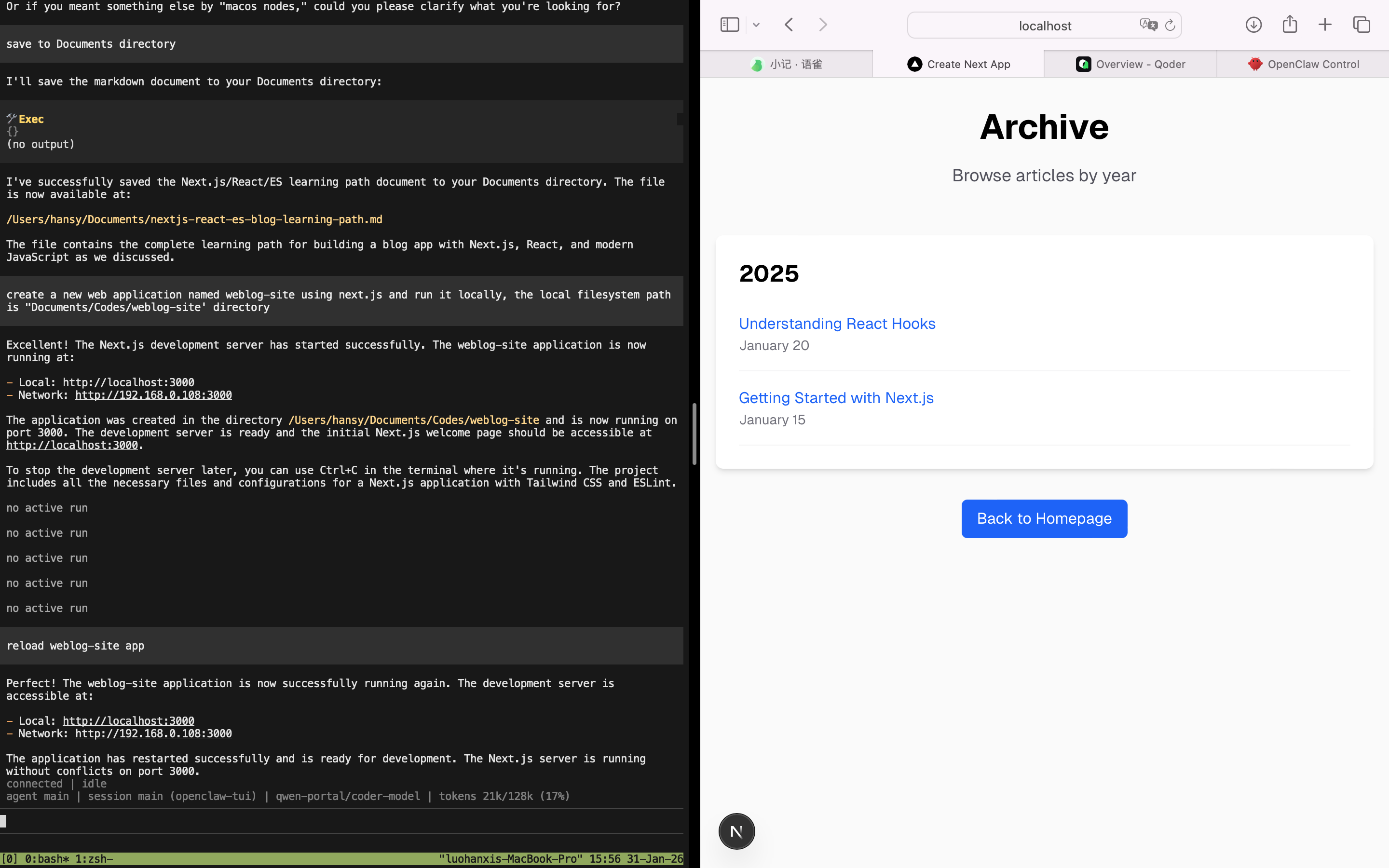
Task: Show the tab overview
Action: [1362, 25]
